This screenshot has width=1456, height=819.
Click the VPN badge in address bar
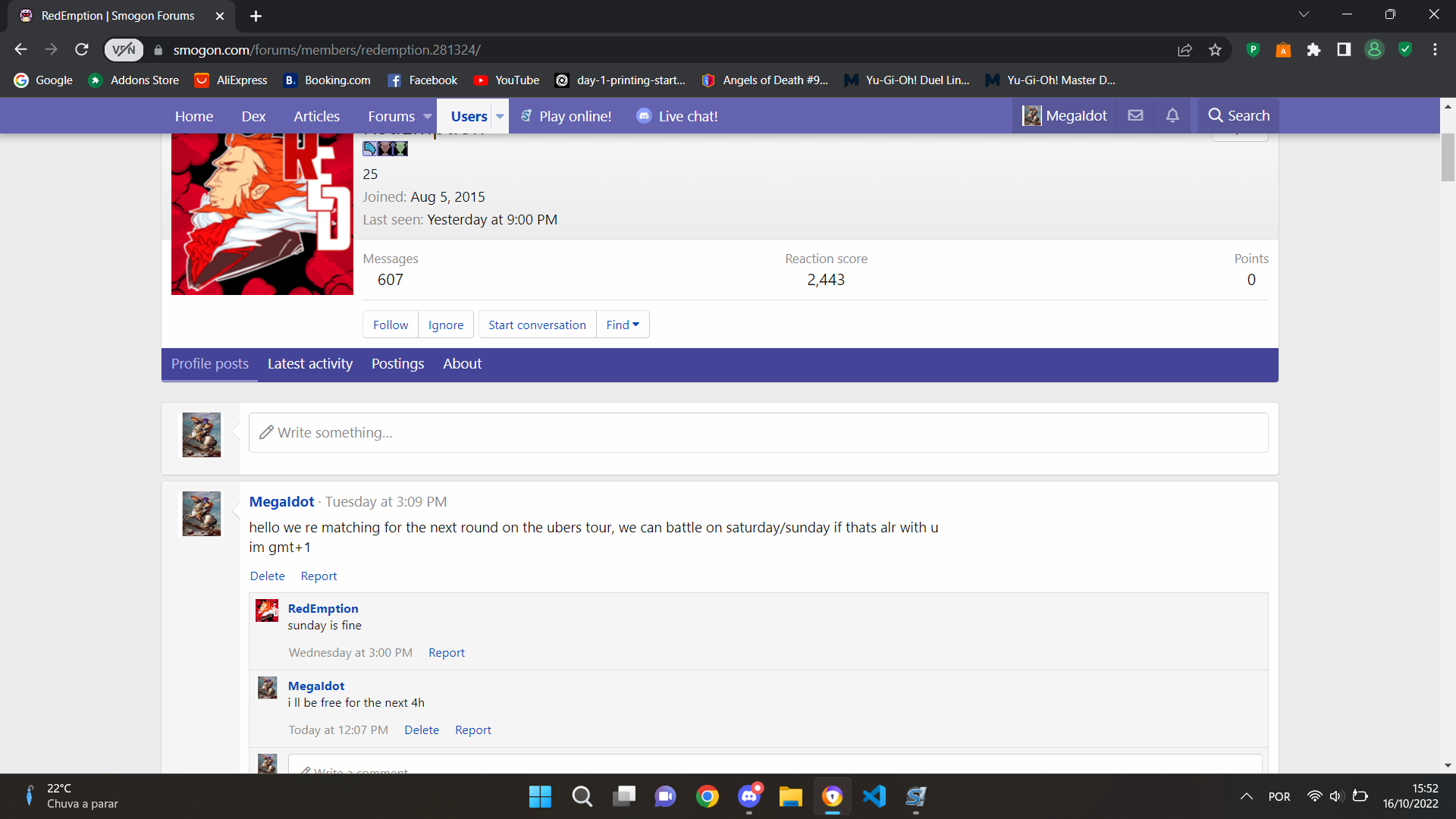pos(124,50)
